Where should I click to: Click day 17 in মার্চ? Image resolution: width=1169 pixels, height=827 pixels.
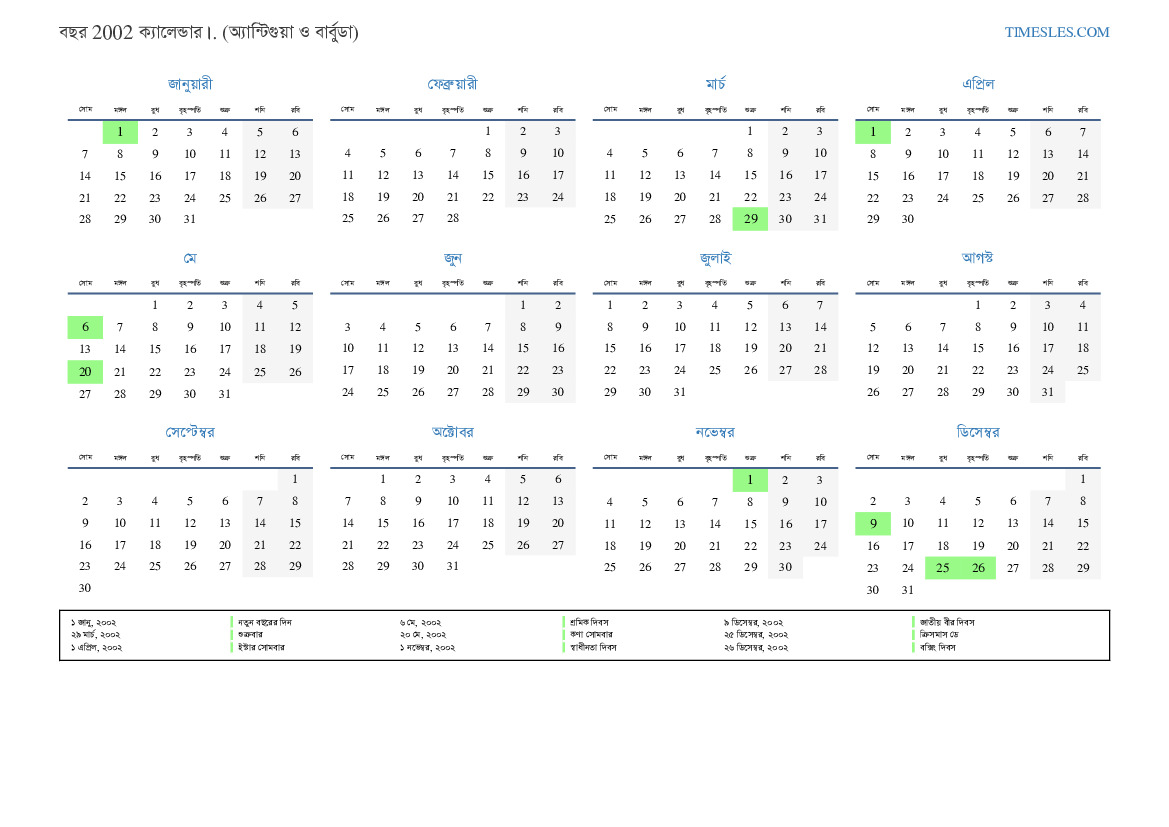[820, 175]
